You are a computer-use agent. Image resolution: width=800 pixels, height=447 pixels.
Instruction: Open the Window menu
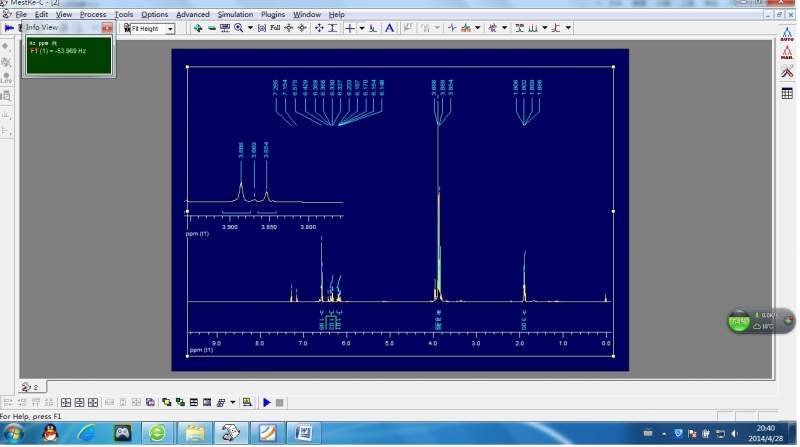(x=307, y=14)
